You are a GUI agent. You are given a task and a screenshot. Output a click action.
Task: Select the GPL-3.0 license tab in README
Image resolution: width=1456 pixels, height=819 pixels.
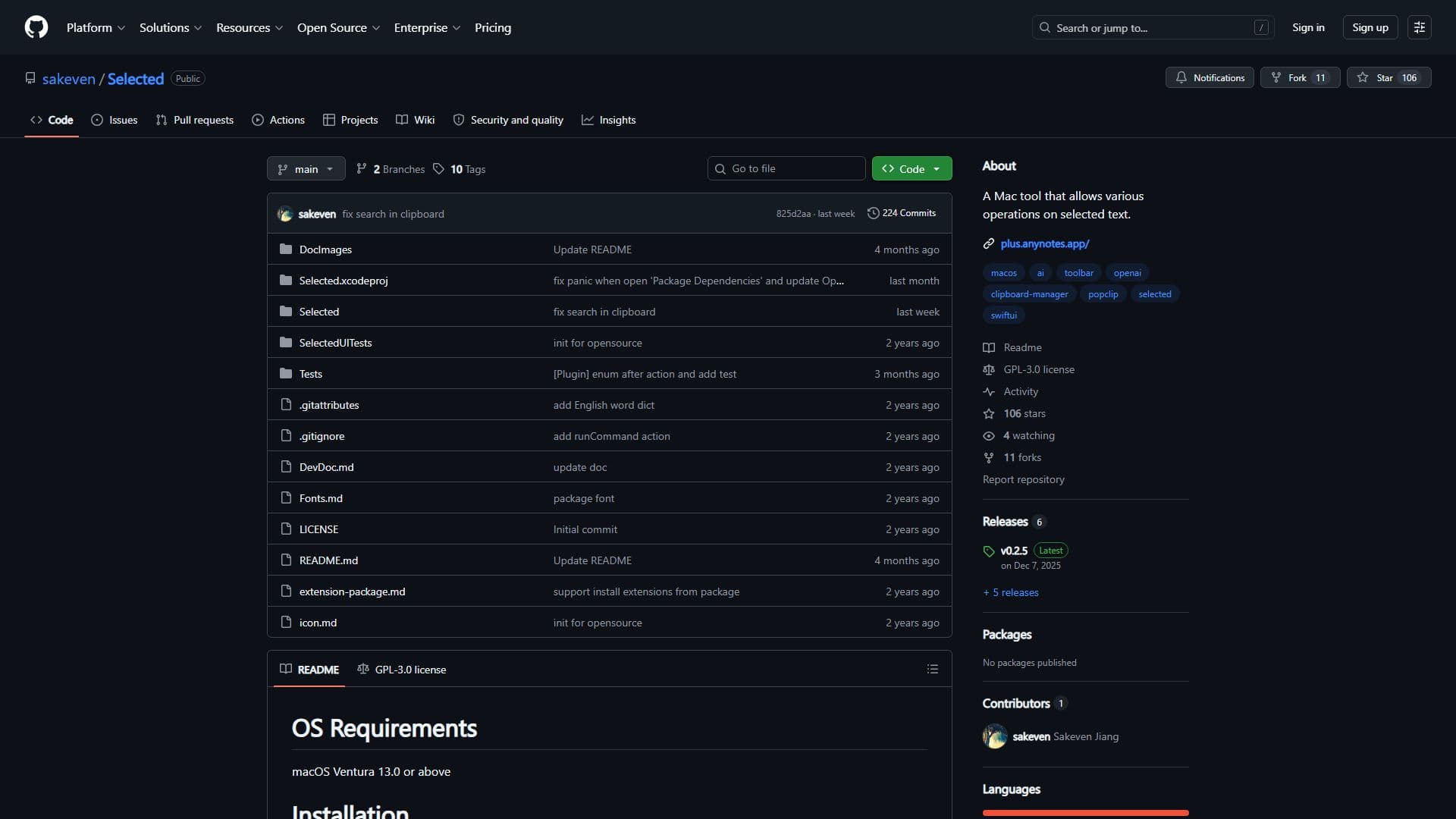[402, 670]
